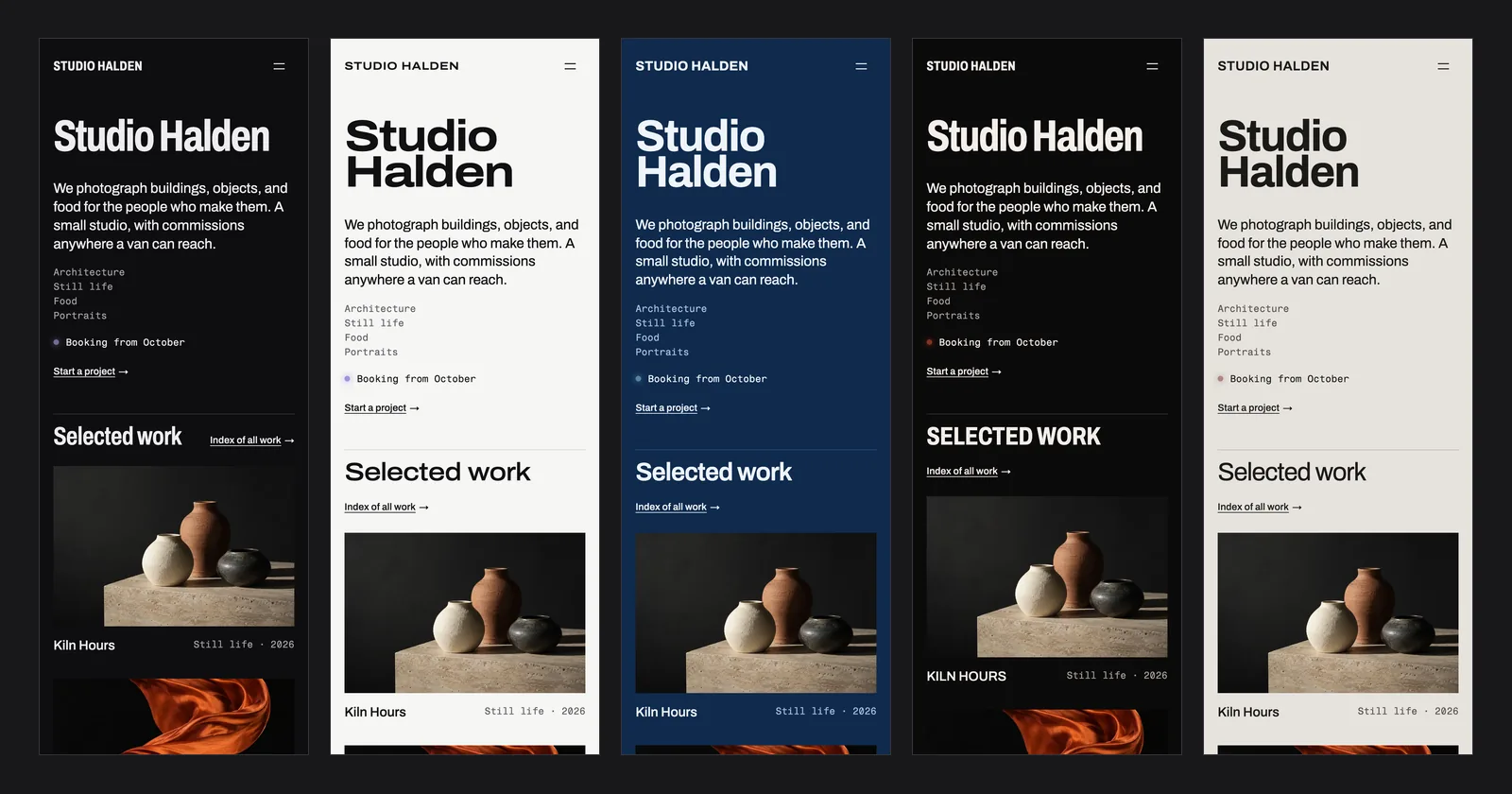Select the vases photo in the white mockup
The width and height of the screenshot is (1512, 794).
tap(465, 613)
